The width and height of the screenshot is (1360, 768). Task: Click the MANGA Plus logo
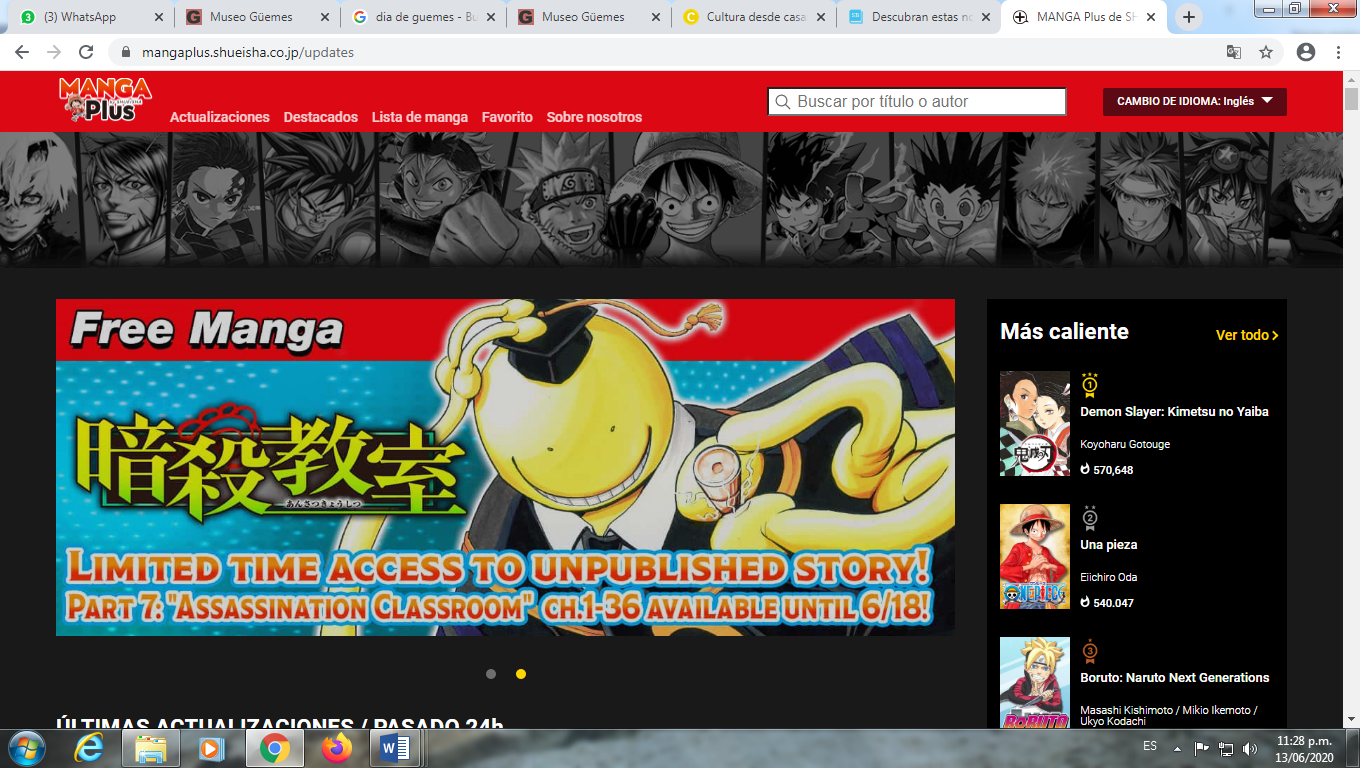click(104, 100)
